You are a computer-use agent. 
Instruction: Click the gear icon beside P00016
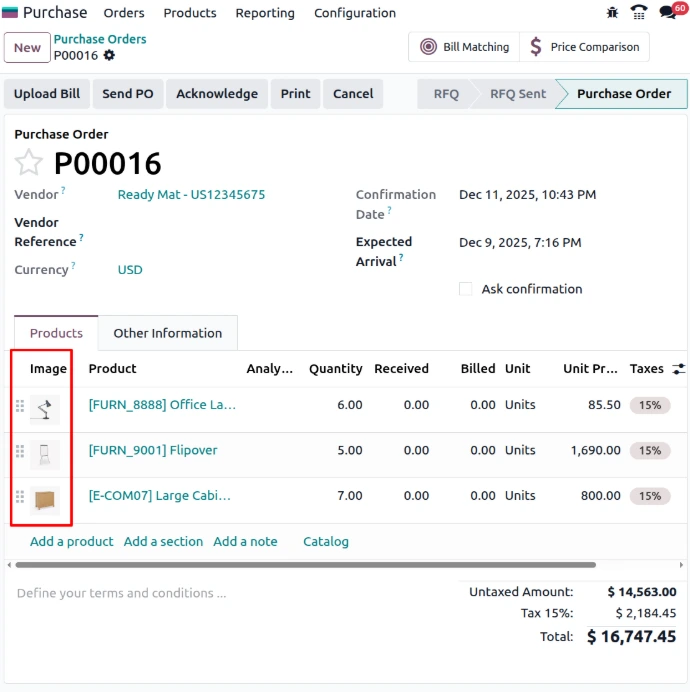tap(110, 56)
